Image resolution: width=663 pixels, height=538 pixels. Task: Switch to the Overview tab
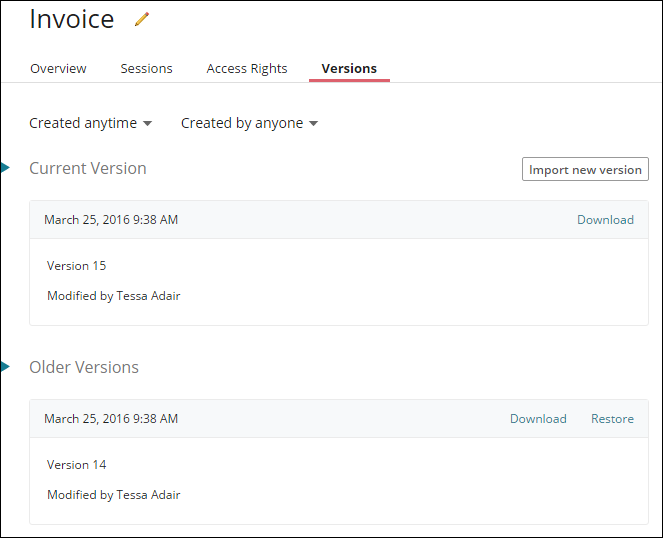[58, 69]
